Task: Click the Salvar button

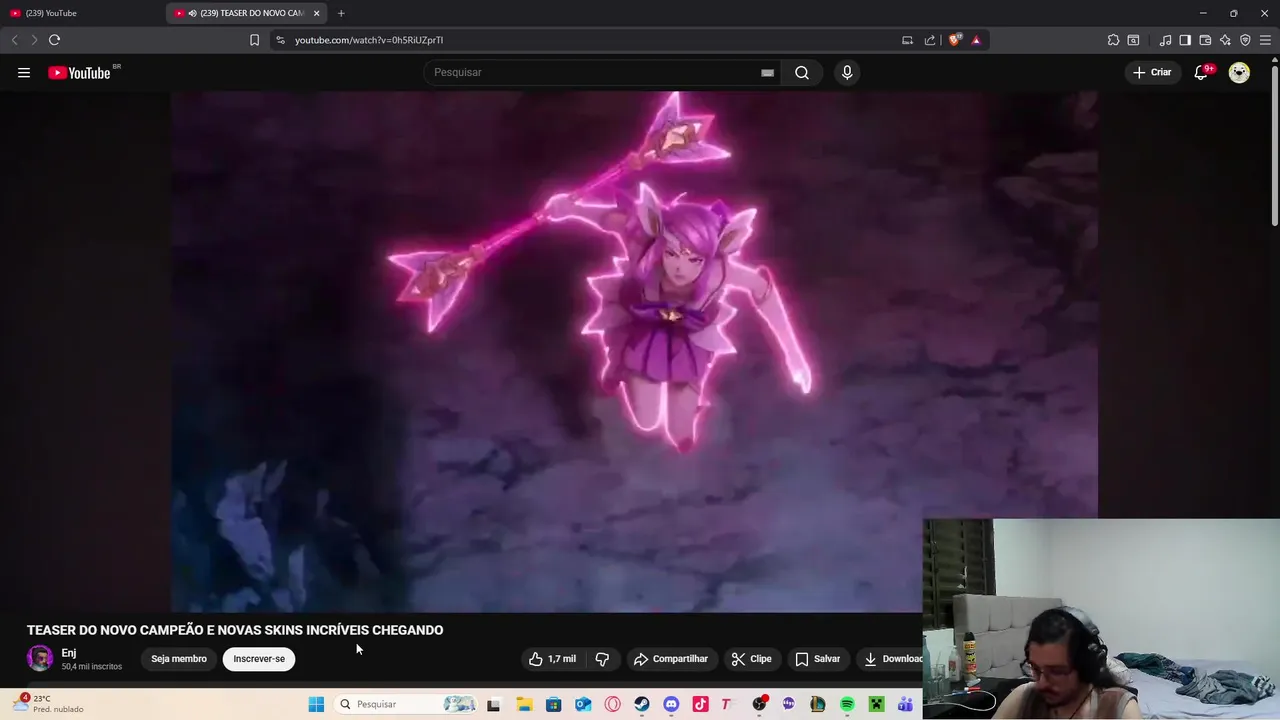Action: 818,659
